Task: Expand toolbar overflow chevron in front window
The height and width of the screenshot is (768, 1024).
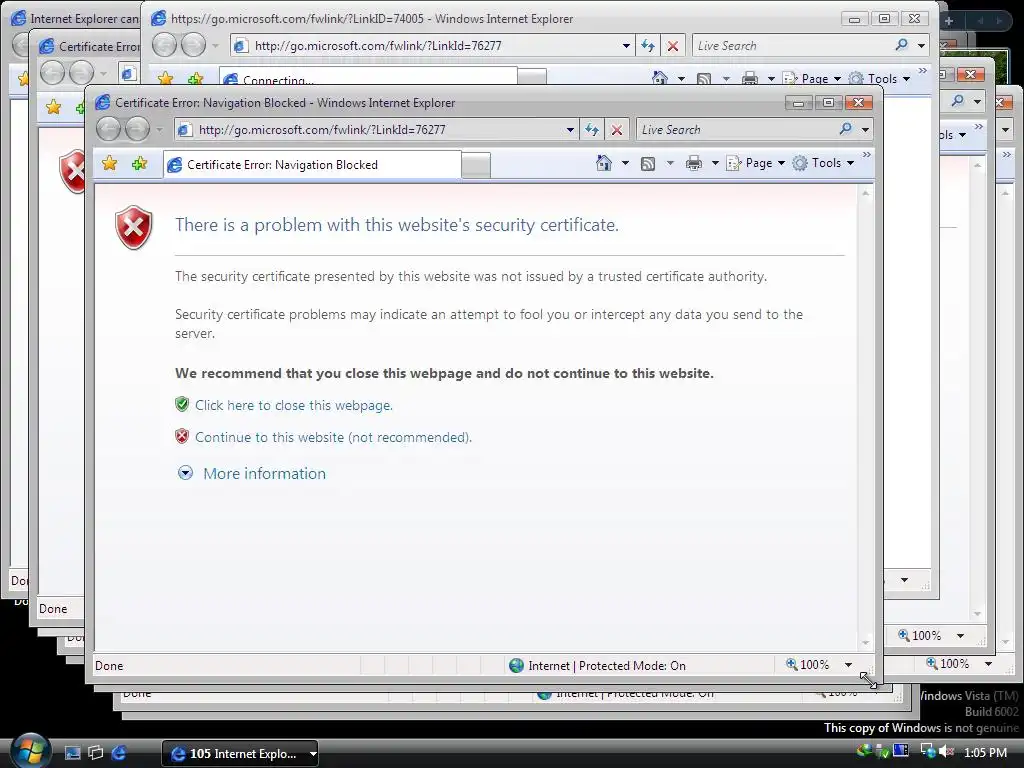Action: (x=867, y=155)
